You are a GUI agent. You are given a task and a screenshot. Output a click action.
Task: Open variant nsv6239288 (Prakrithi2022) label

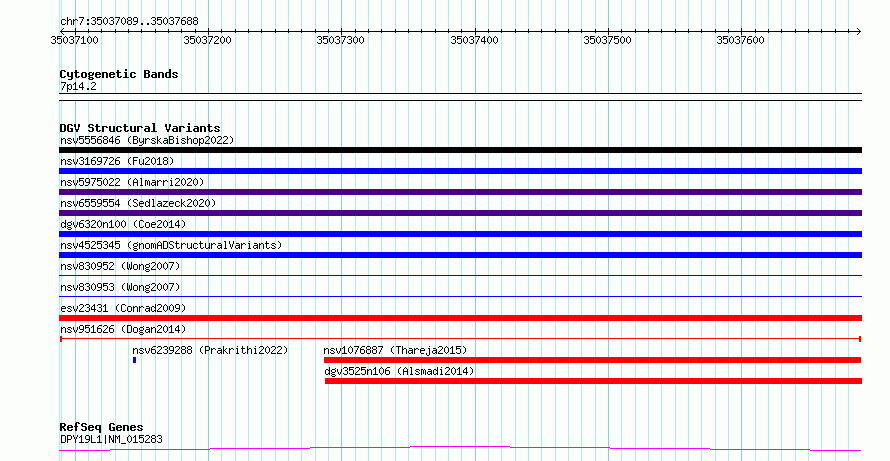[x=210, y=350]
